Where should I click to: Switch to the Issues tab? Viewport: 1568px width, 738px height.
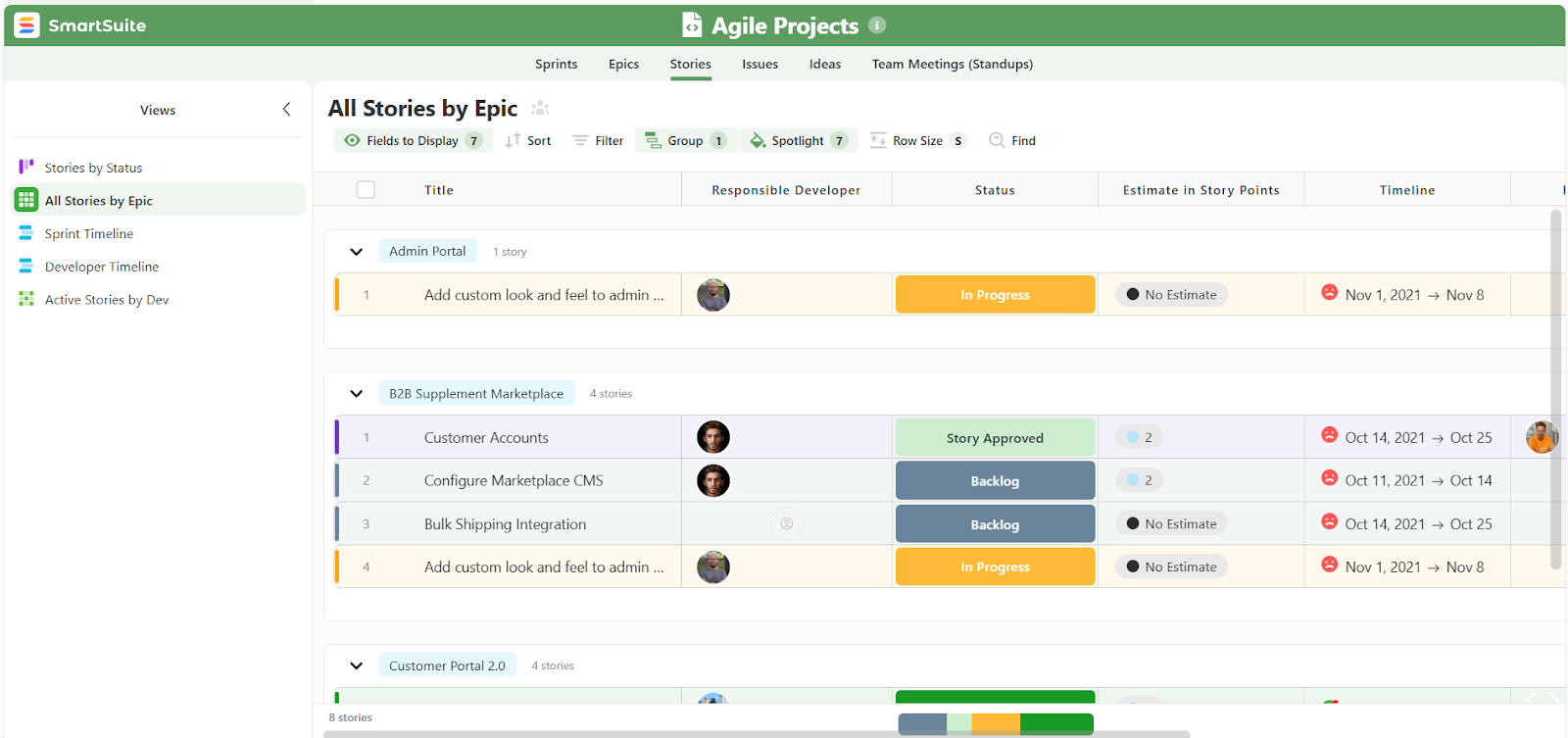759,64
